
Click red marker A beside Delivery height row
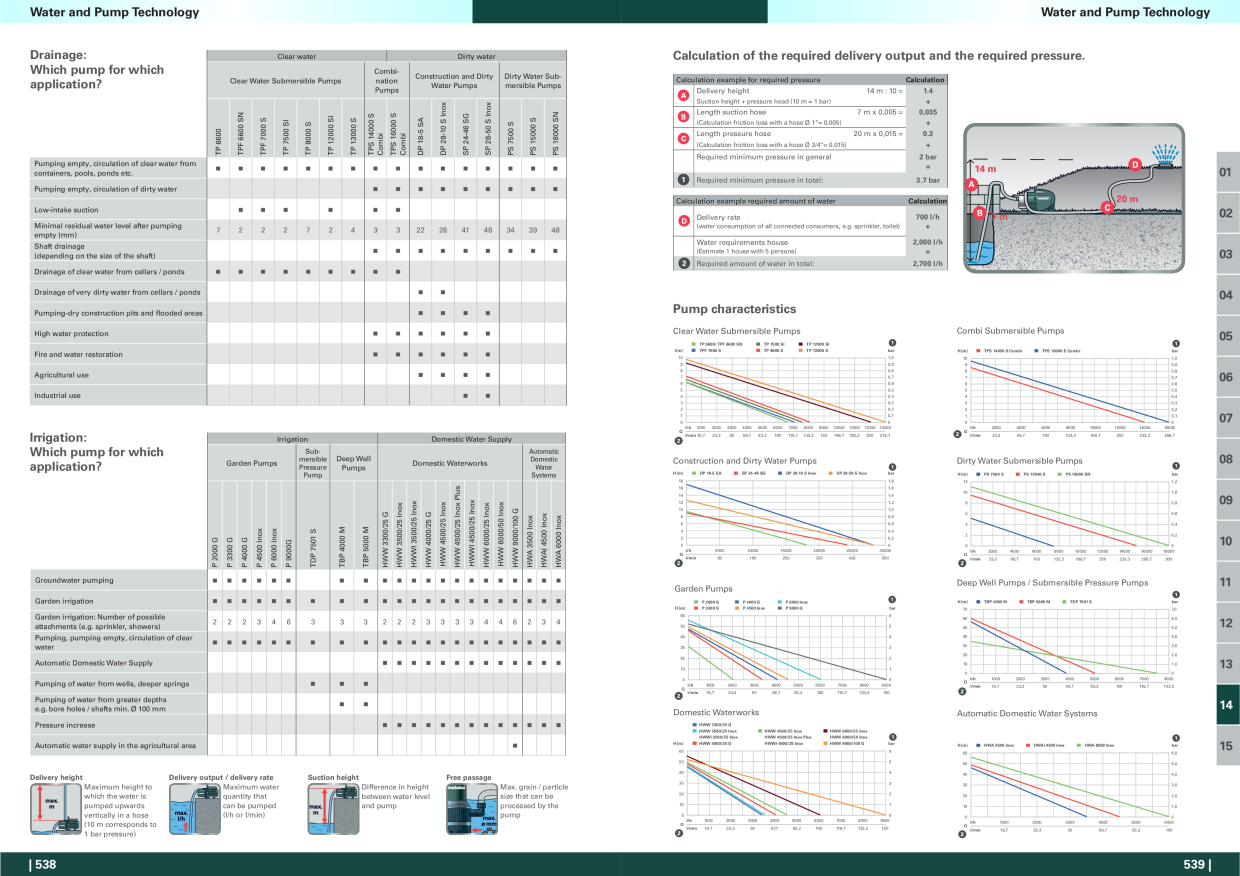tap(683, 95)
